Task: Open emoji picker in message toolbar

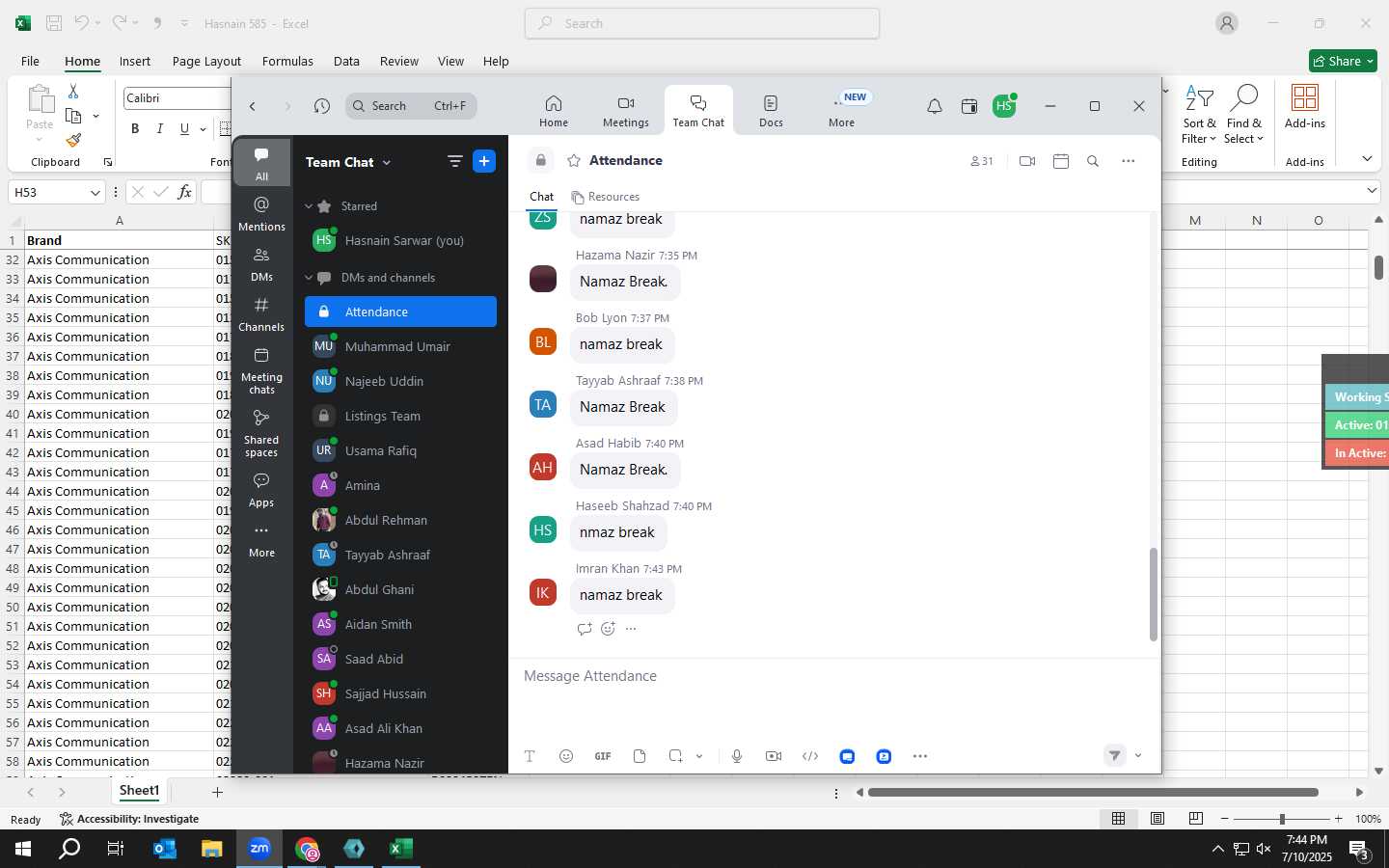Action: click(566, 756)
